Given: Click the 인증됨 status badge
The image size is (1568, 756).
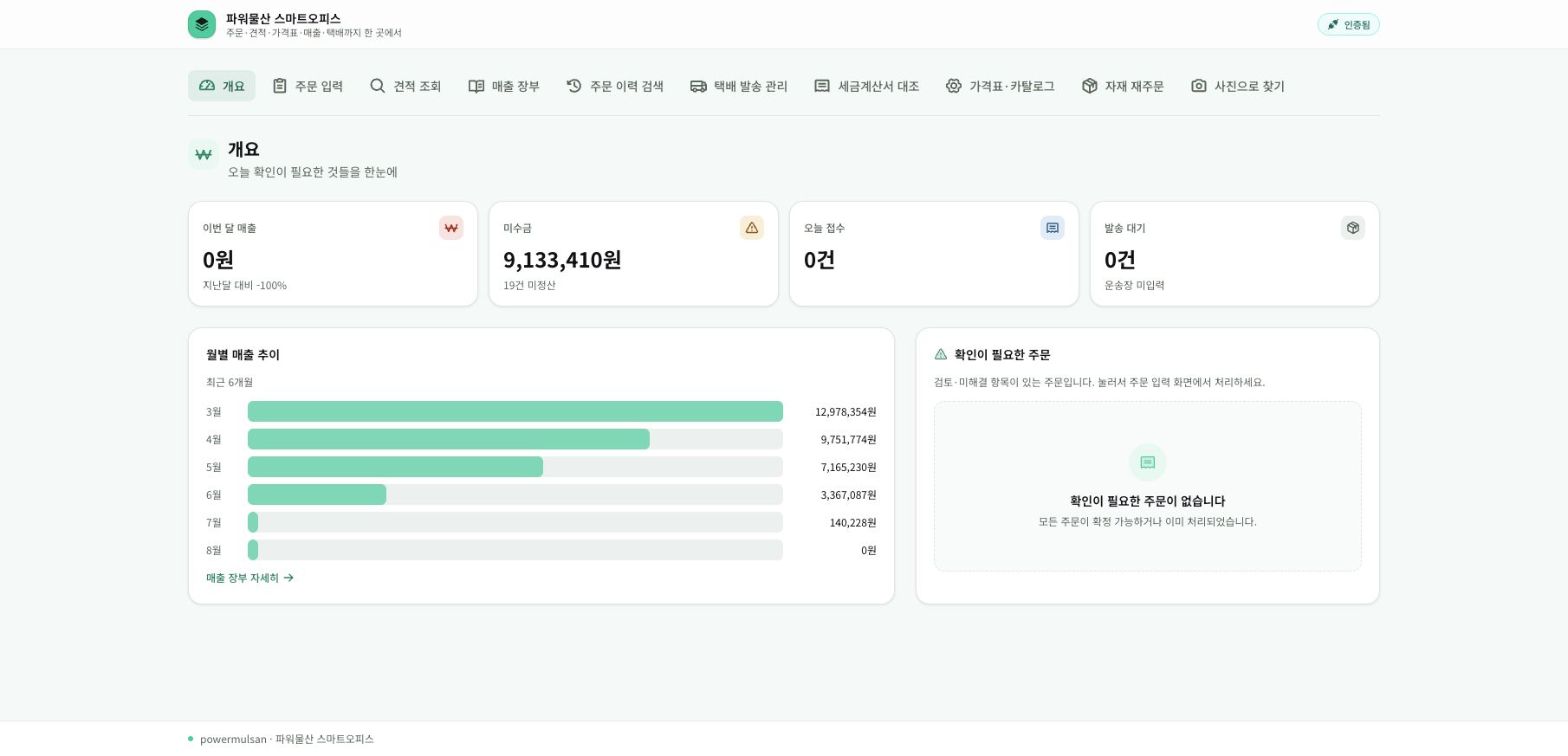Looking at the screenshot, I should 1348,24.
